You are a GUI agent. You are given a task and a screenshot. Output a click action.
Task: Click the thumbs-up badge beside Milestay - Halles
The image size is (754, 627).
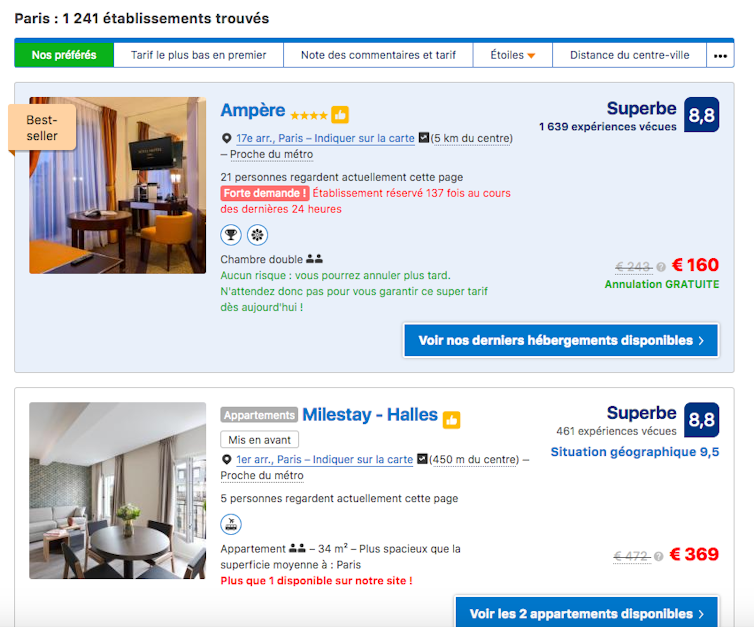point(451,420)
